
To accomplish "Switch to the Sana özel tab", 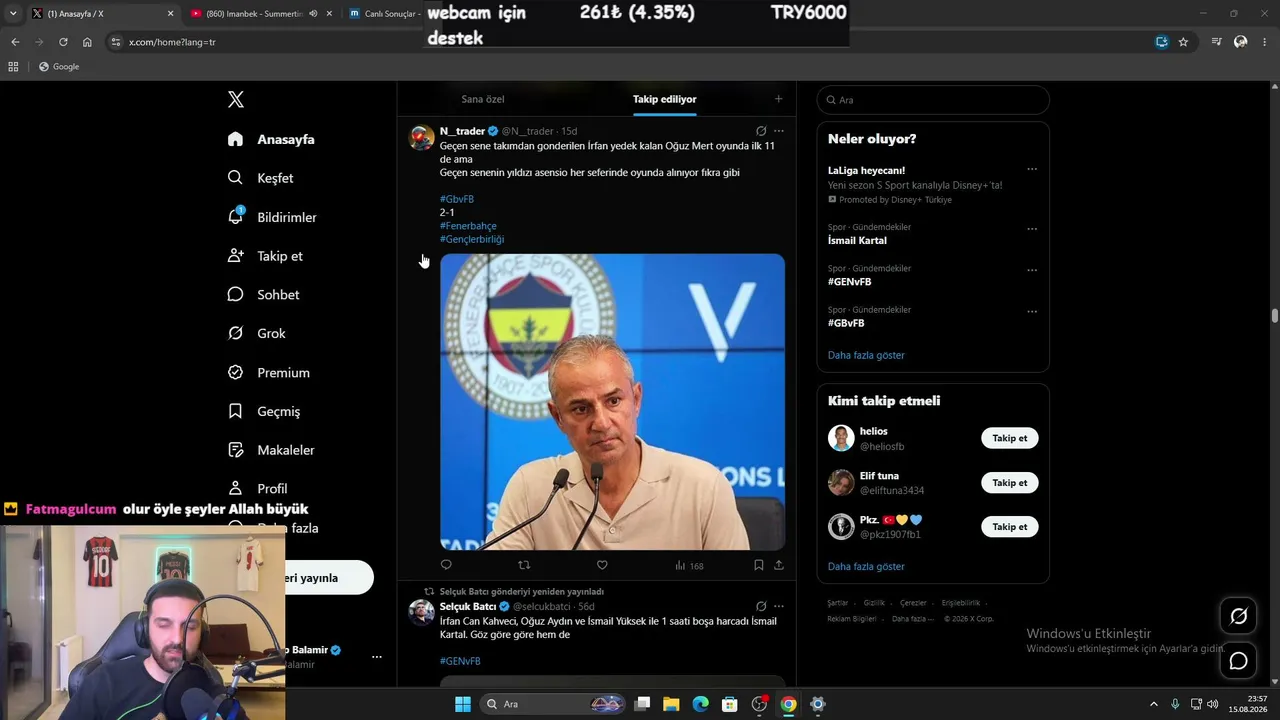I will [483, 99].
